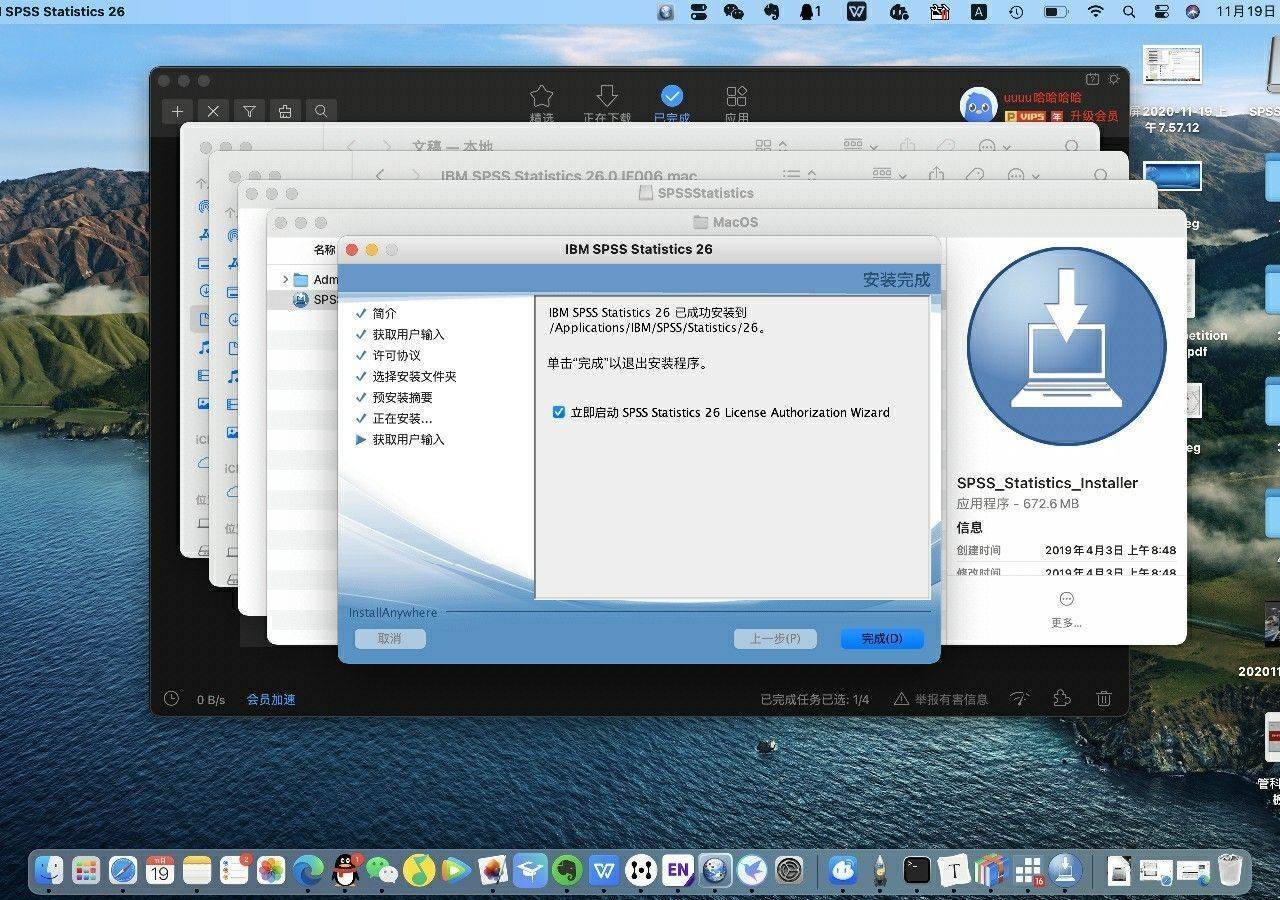Click the 升级会员 upgrade membership link

(x=1094, y=116)
